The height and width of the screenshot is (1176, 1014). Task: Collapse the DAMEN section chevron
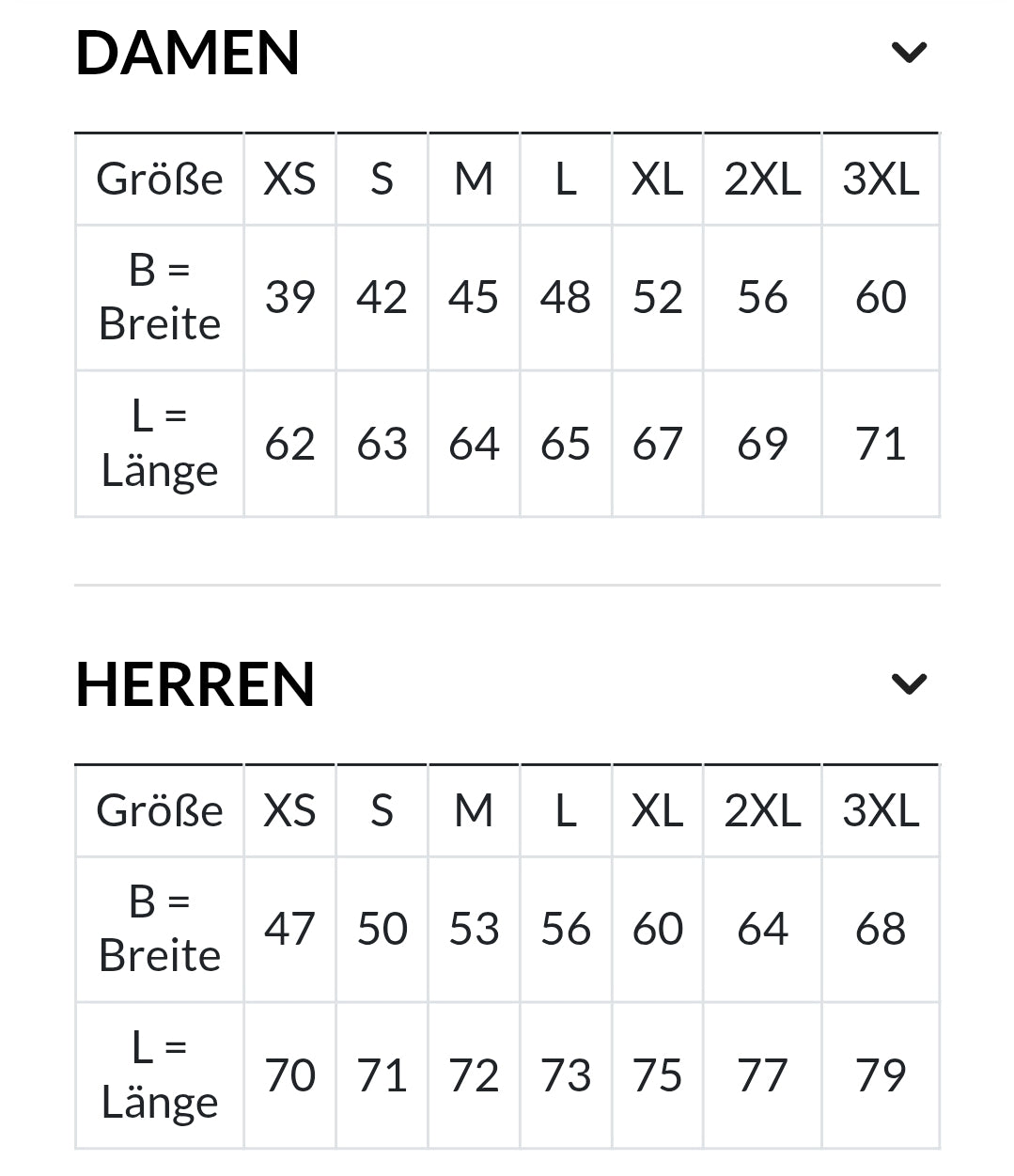coord(909,53)
